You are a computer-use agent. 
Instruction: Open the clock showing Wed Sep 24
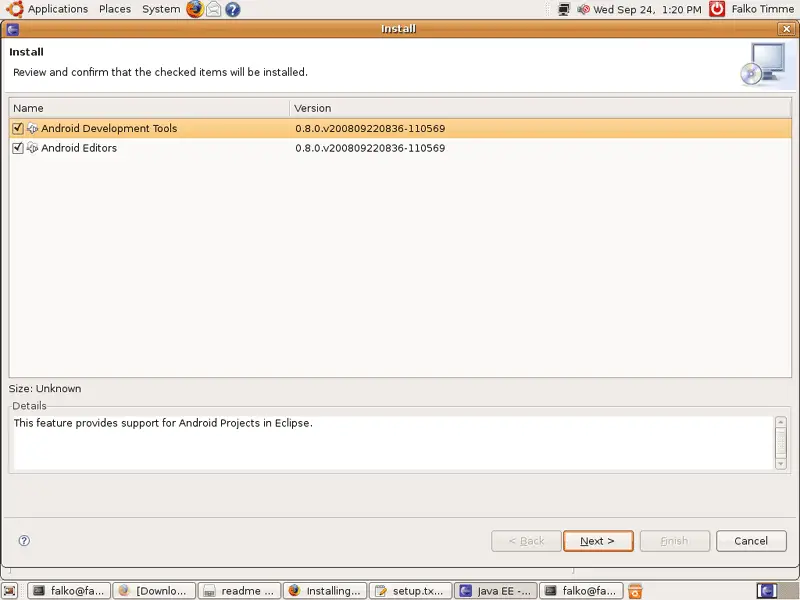[x=647, y=9]
